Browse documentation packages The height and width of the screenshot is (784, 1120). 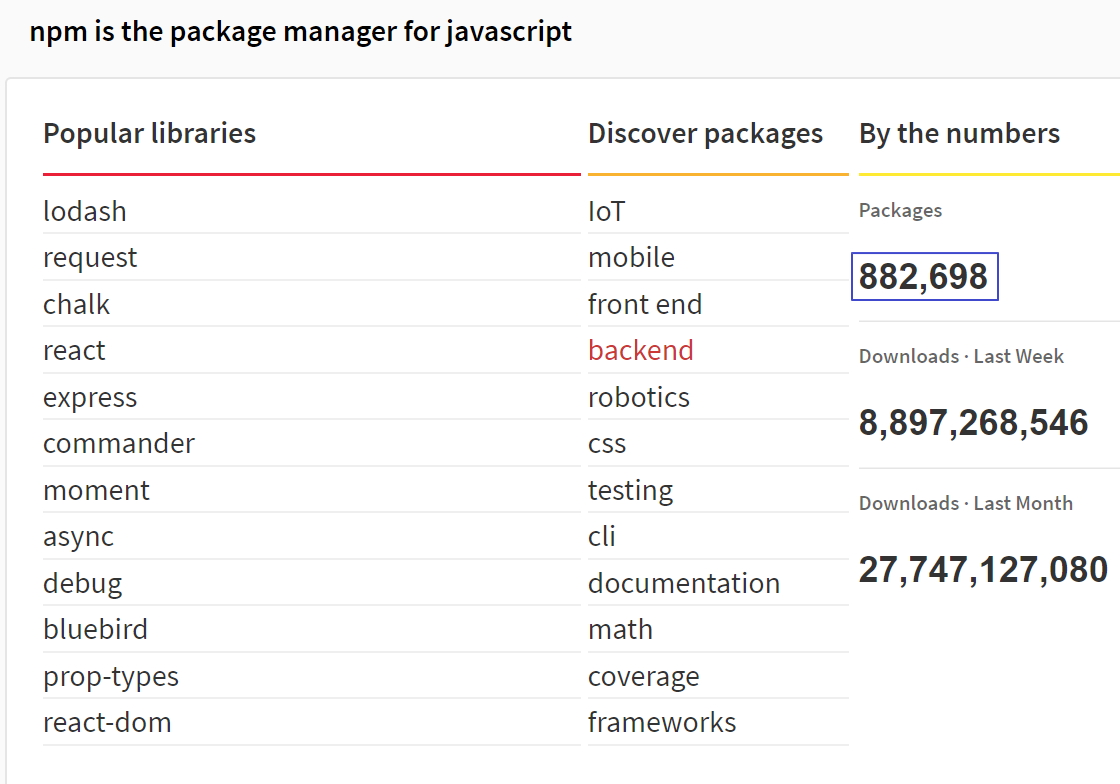click(684, 584)
